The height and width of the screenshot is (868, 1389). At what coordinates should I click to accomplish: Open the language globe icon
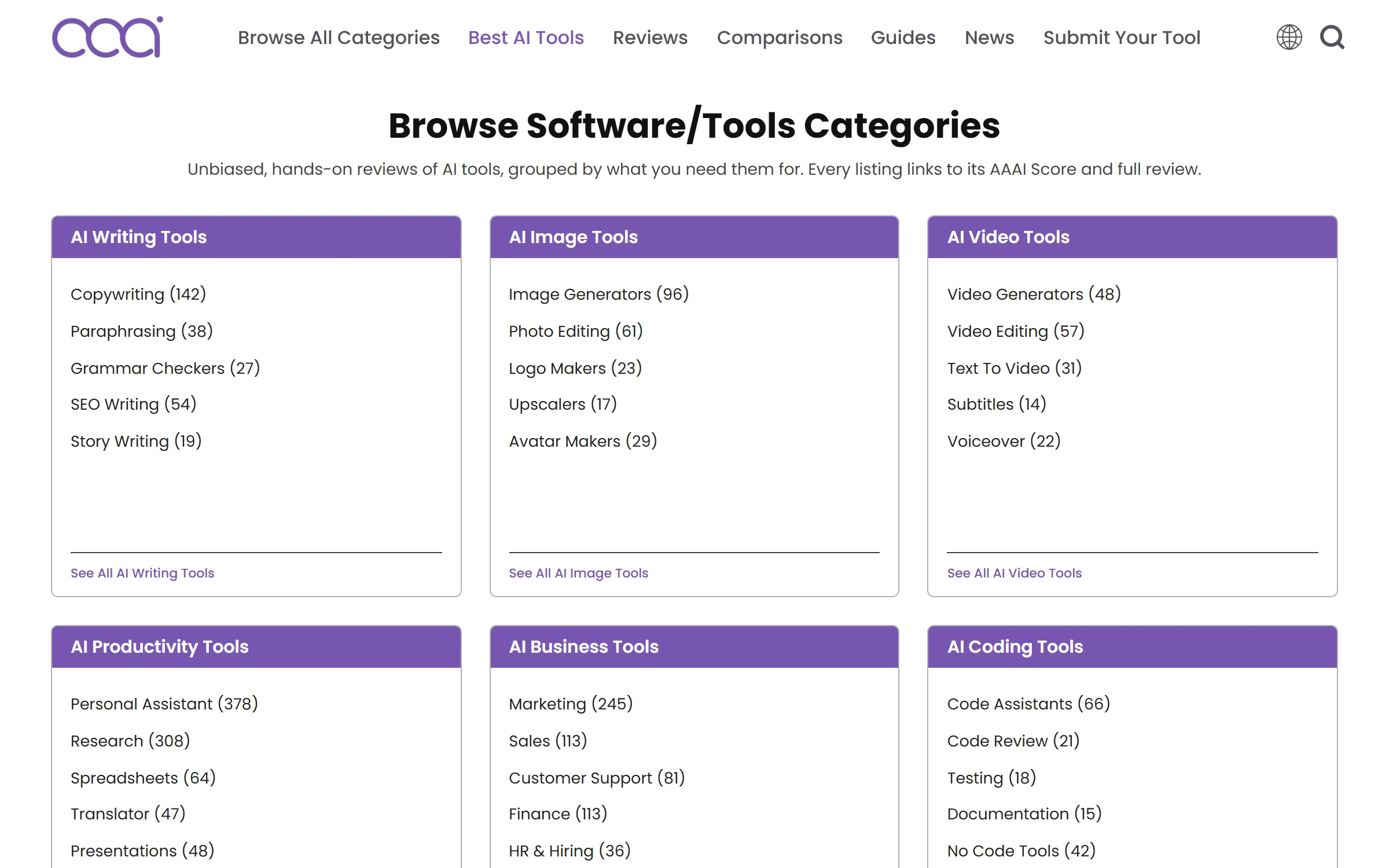click(x=1289, y=38)
